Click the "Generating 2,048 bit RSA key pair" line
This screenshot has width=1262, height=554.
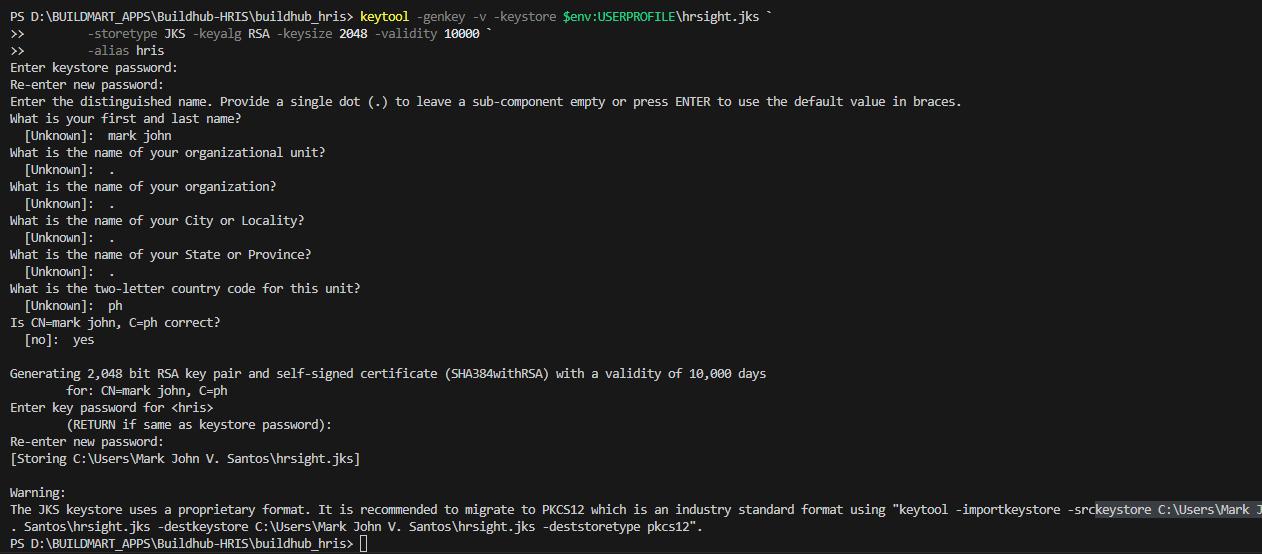click(387, 374)
